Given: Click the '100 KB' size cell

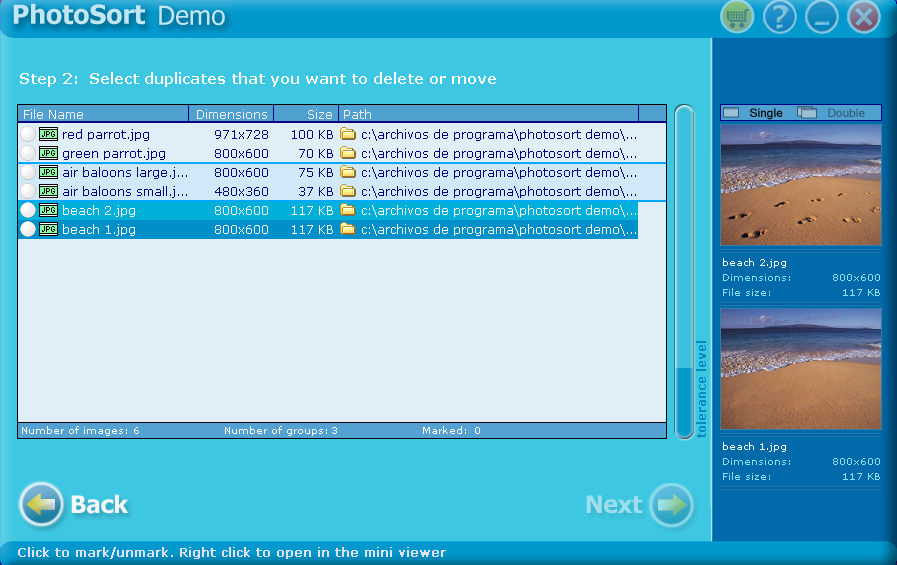Looking at the screenshot, I should 312,134.
